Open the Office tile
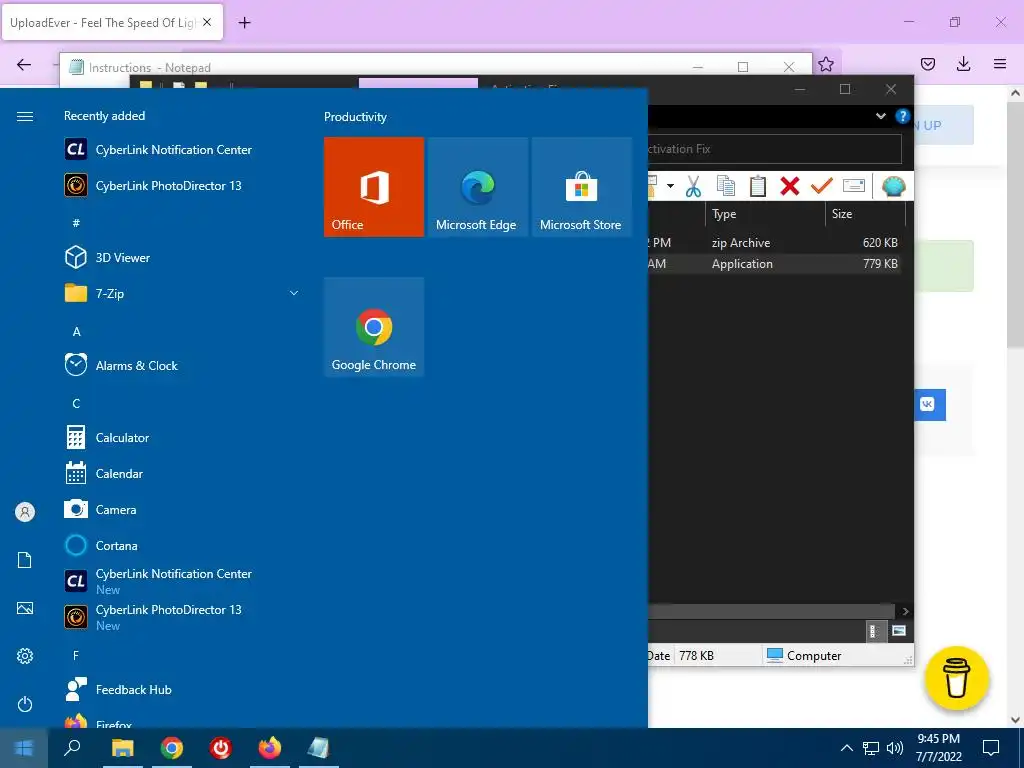Viewport: 1024px width, 768px height. 374,187
